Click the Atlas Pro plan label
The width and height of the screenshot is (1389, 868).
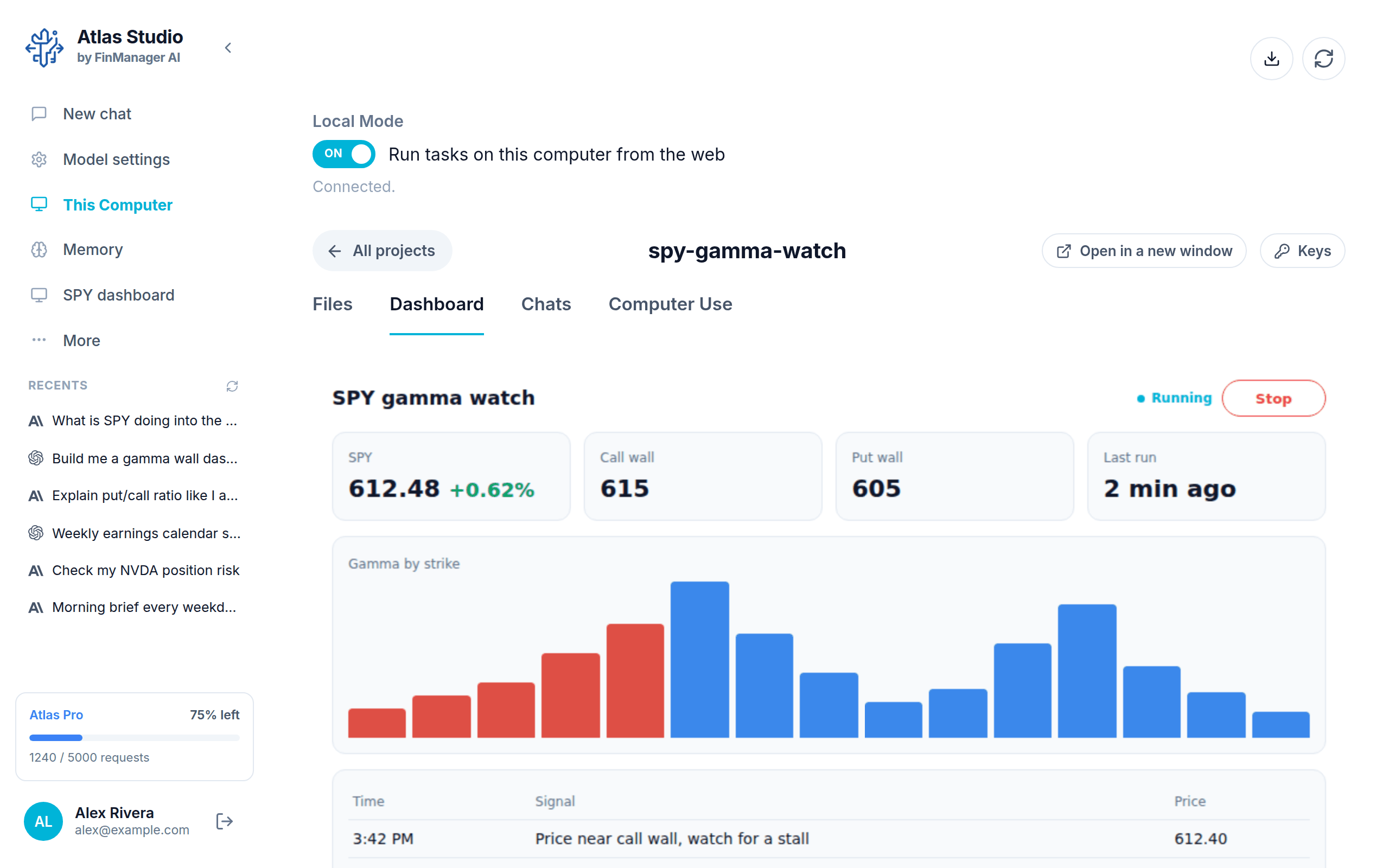(56, 714)
